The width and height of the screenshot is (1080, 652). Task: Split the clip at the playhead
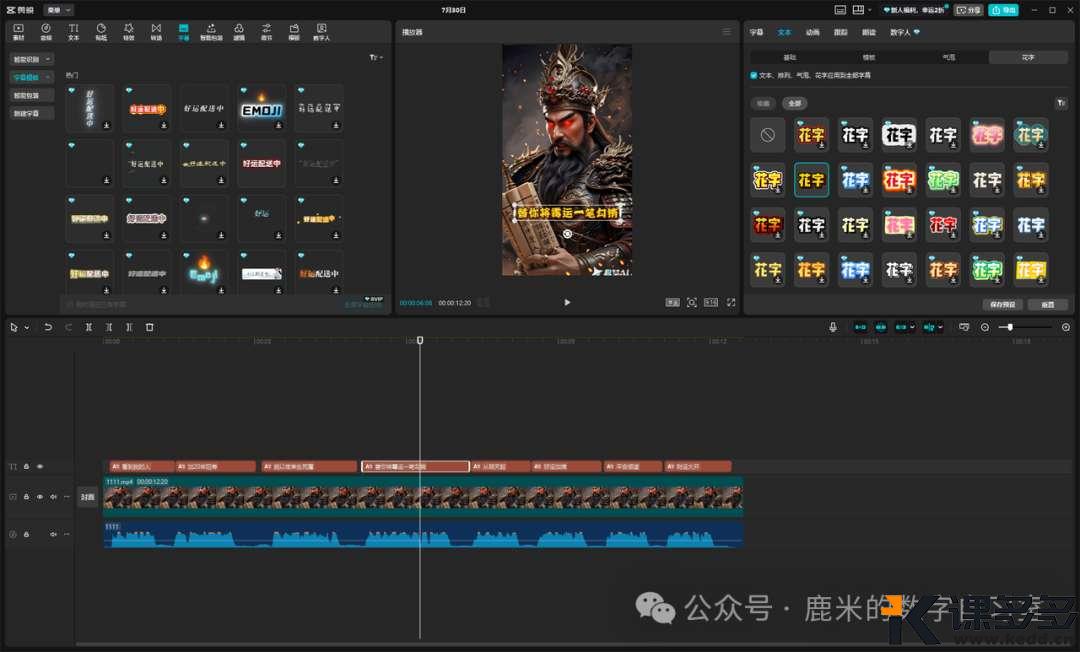(89, 327)
